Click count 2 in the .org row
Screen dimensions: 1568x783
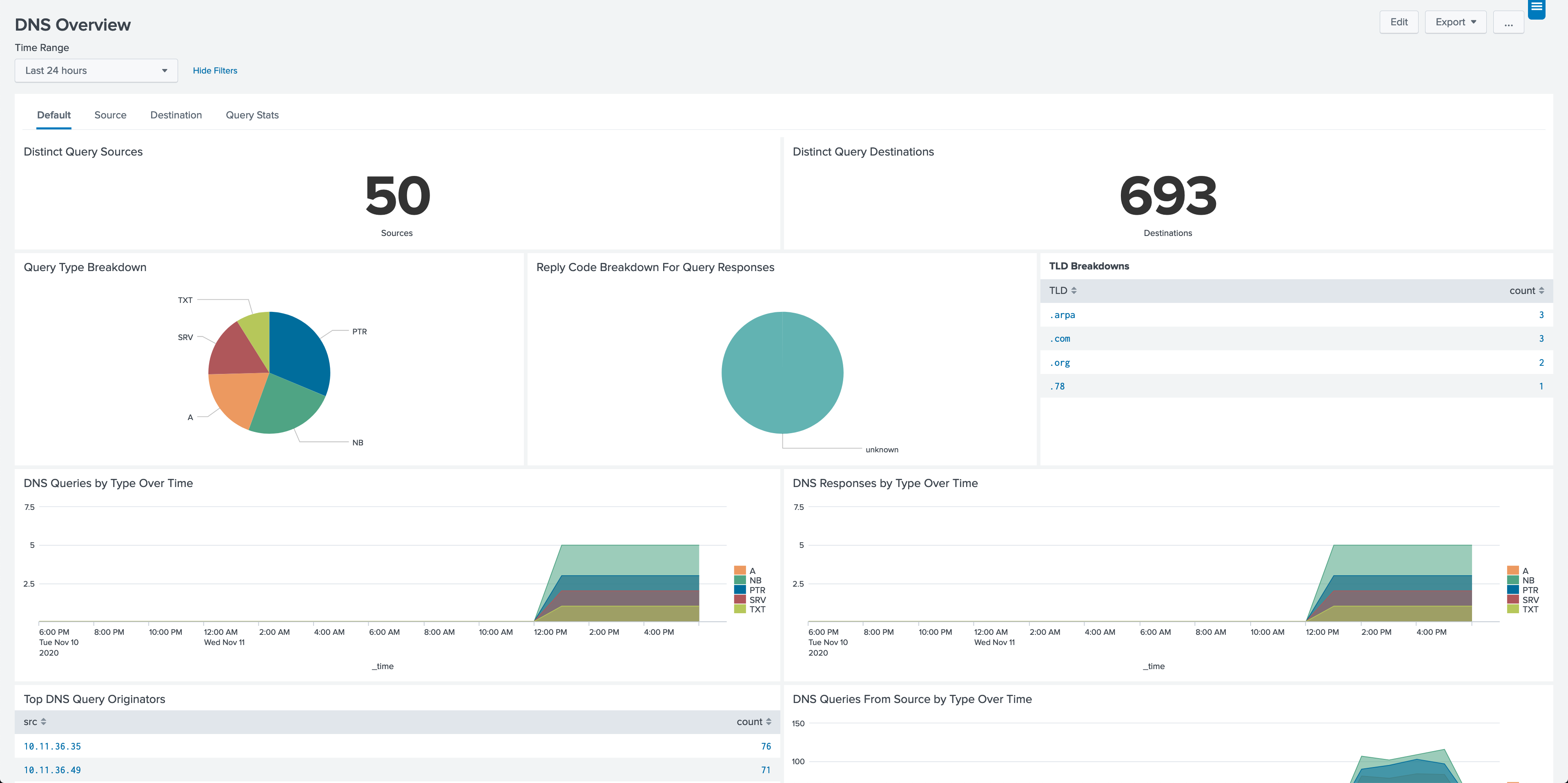point(1541,363)
